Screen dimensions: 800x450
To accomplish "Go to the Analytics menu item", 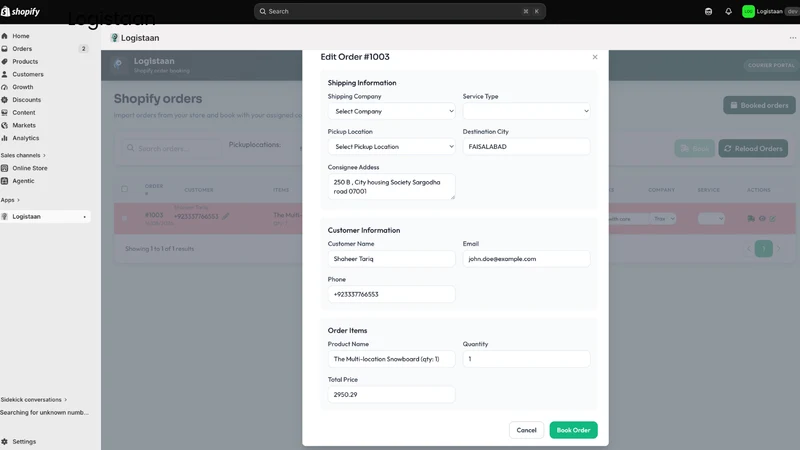I will coord(26,138).
